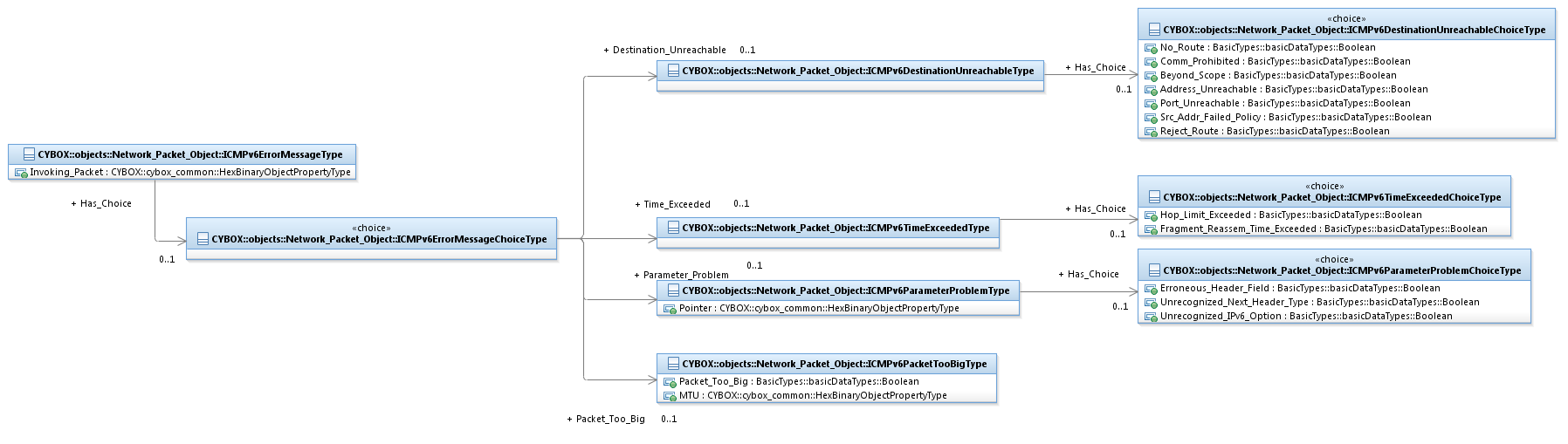The width and height of the screenshot is (1568, 444).
Task: Click the attribute icon beside No_Route
Action: [1151, 48]
